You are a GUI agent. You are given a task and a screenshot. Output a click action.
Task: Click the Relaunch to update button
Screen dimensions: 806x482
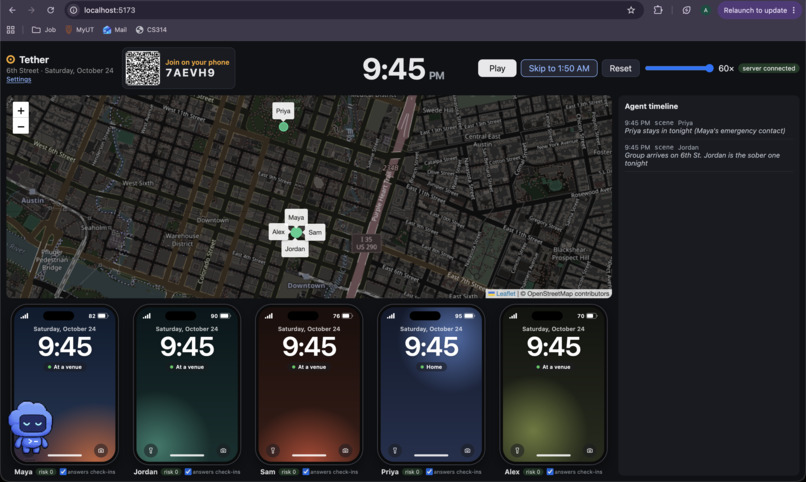click(755, 10)
